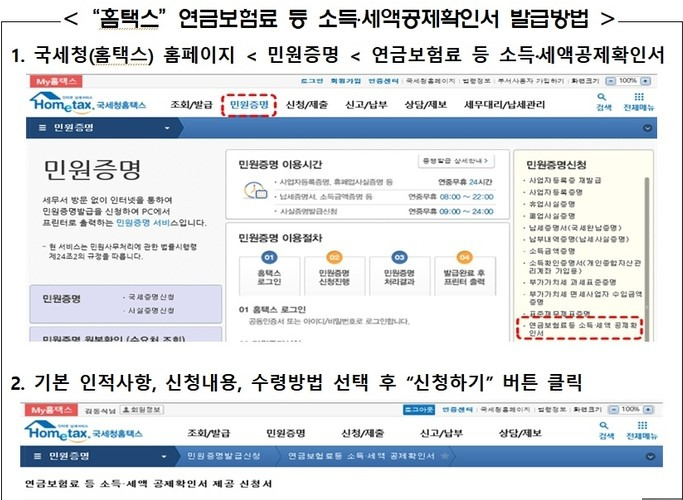This screenshot has height=500, width=683.
Task: Click My홈택스 button in step 2 screenshot
Action: point(51,410)
